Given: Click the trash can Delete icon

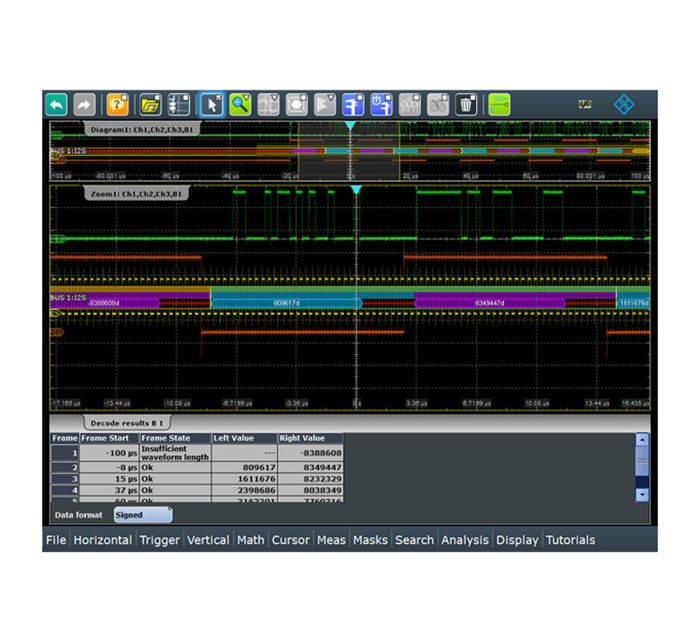Looking at the screenshot, I should tap(466, 105).
